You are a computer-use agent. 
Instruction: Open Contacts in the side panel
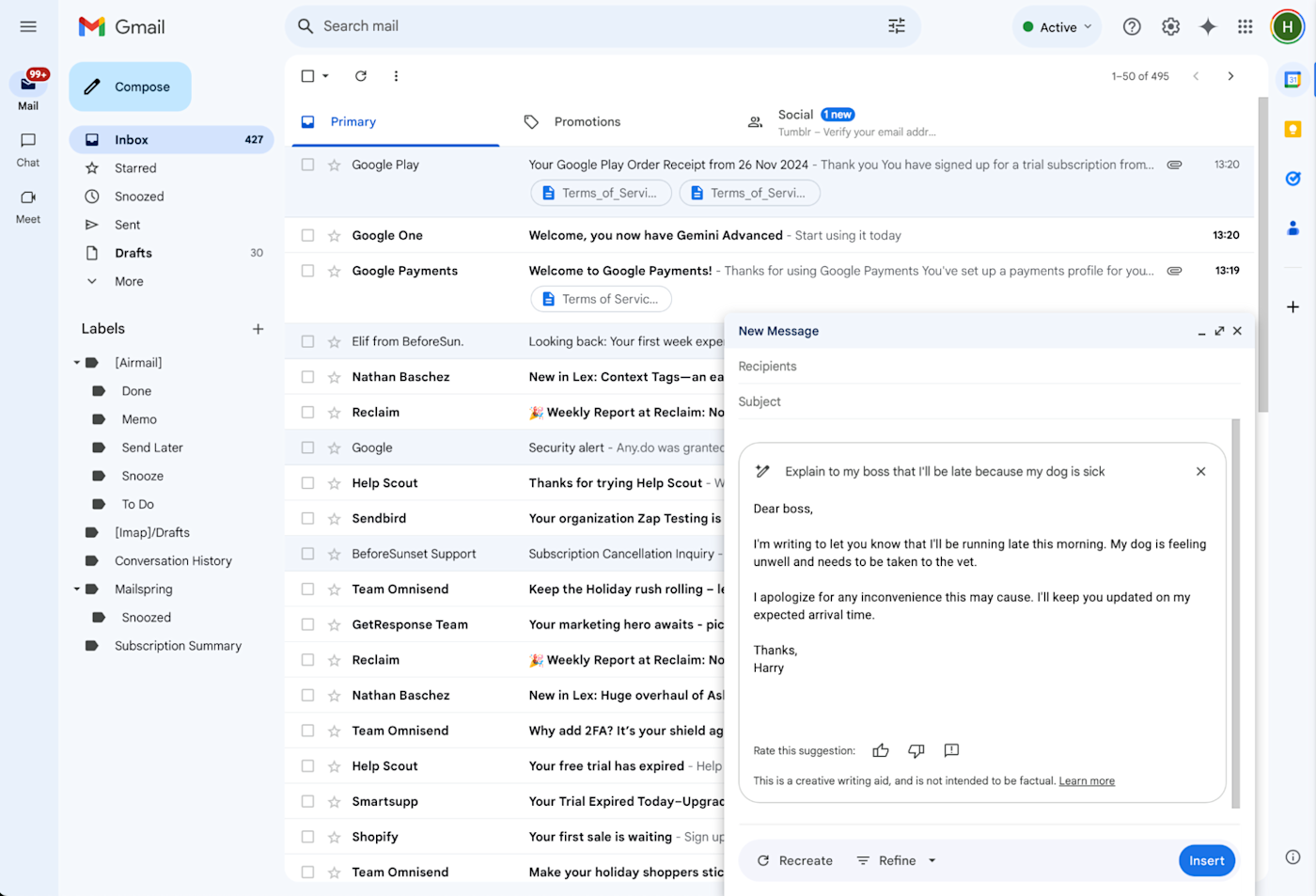(1293, 228)
